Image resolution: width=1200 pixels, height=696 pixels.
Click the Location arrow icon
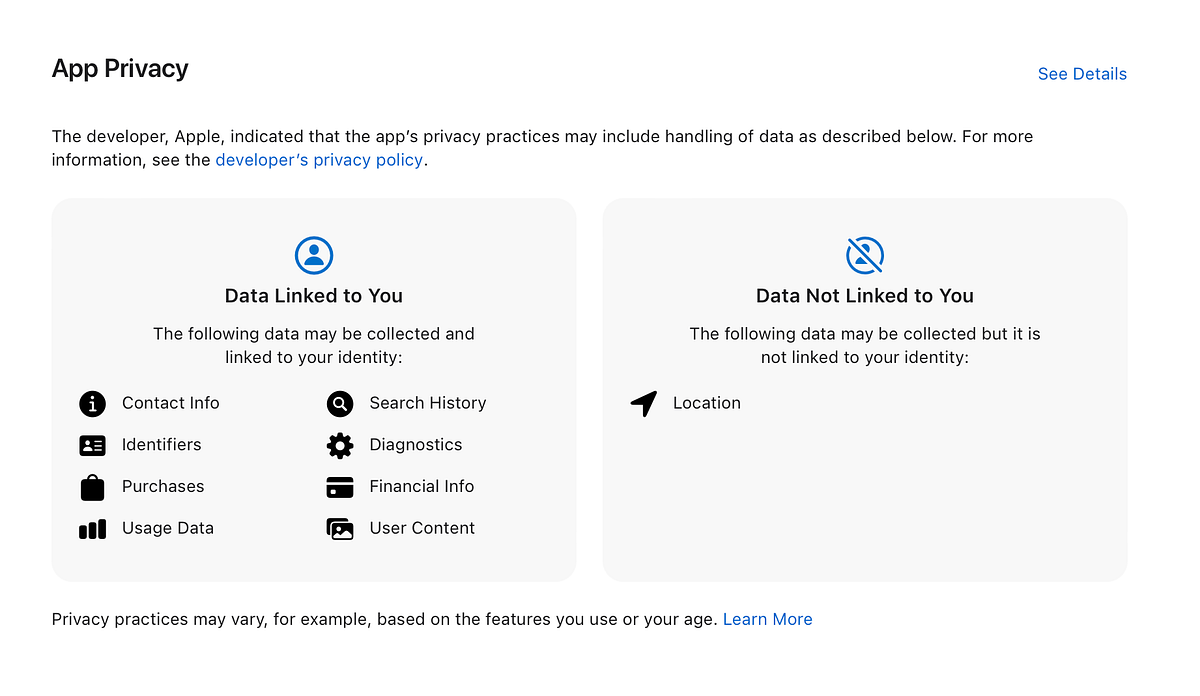[644, 403]
